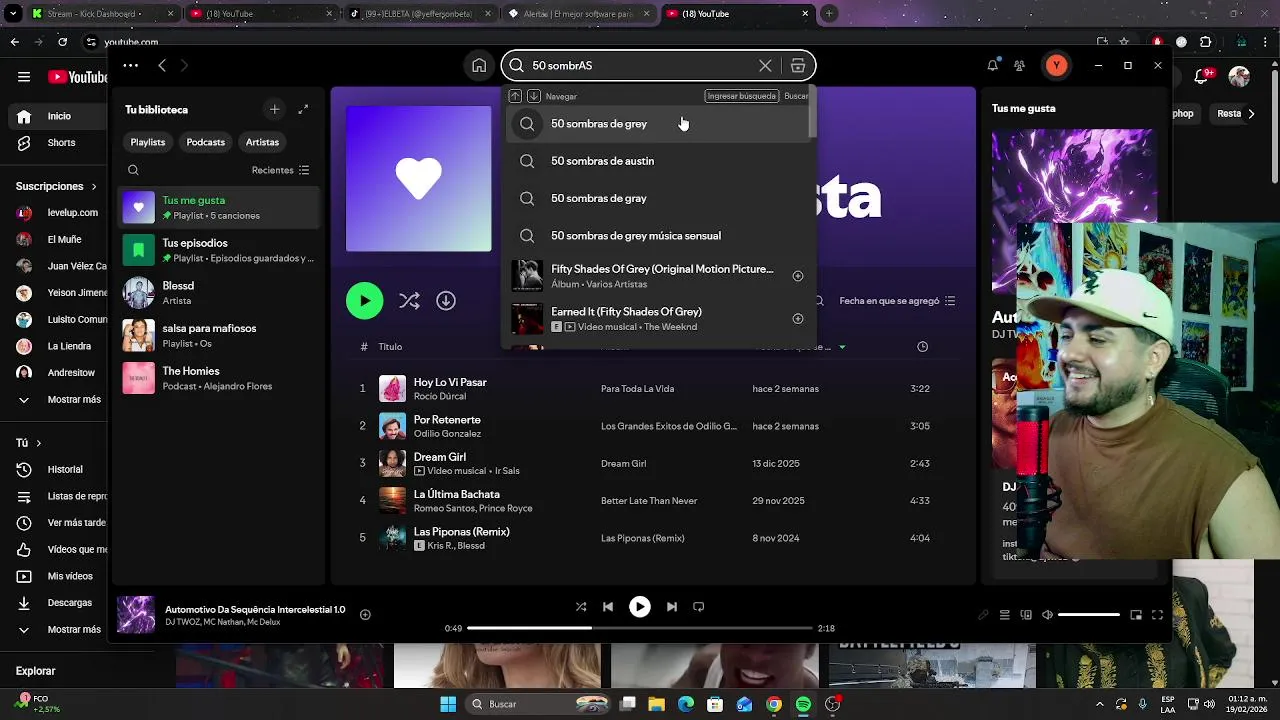Toggle repeat in player bar
The image size is (1280, 720).
coord(699,607)
